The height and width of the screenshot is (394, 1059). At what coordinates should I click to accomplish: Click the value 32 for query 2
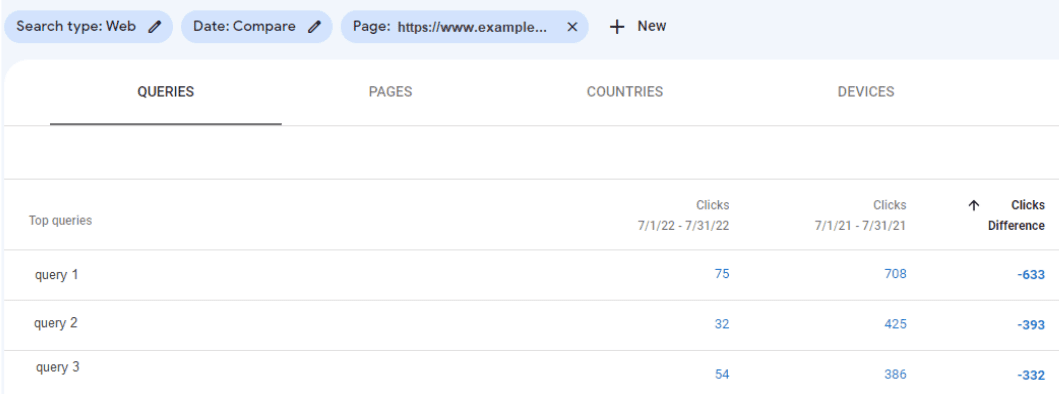tap(722, 324)
